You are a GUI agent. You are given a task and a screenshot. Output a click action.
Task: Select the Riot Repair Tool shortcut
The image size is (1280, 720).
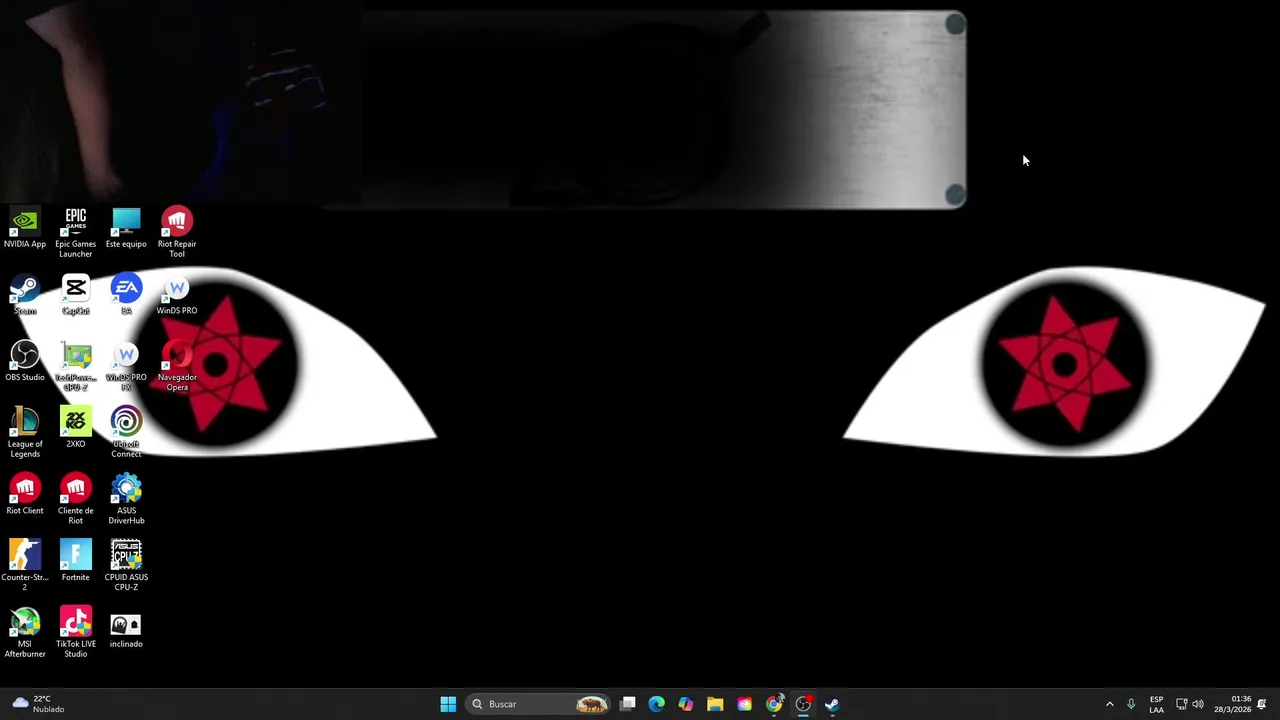coord(177,233)
